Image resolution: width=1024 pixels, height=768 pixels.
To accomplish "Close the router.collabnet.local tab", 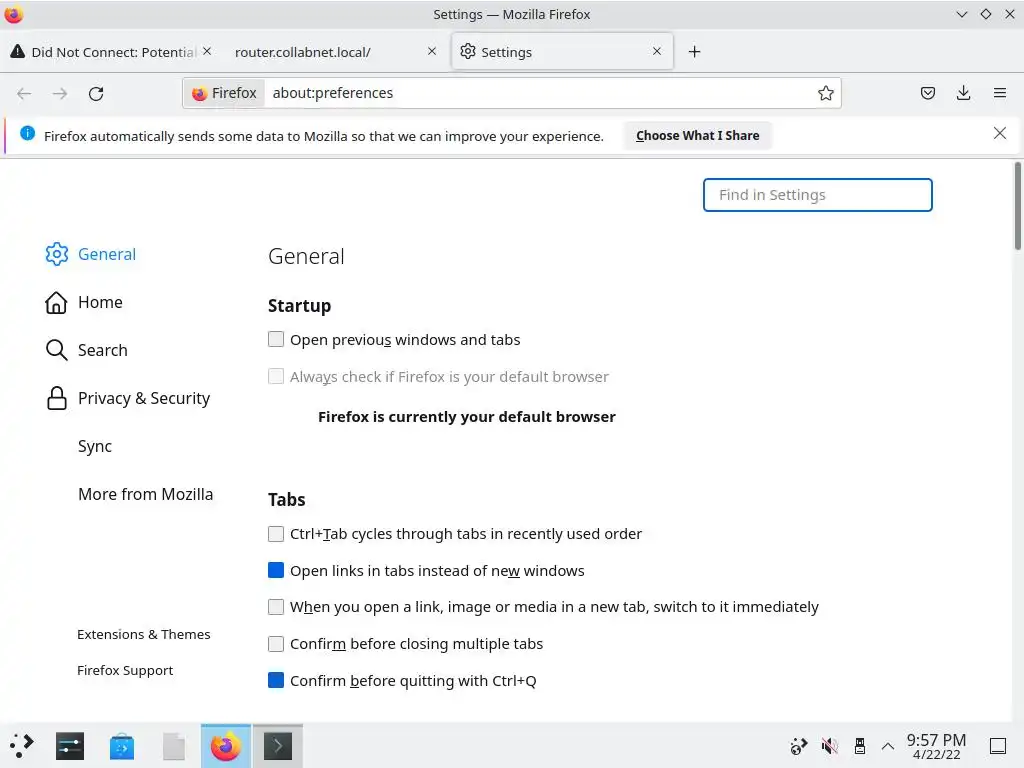I will [432, 51].
